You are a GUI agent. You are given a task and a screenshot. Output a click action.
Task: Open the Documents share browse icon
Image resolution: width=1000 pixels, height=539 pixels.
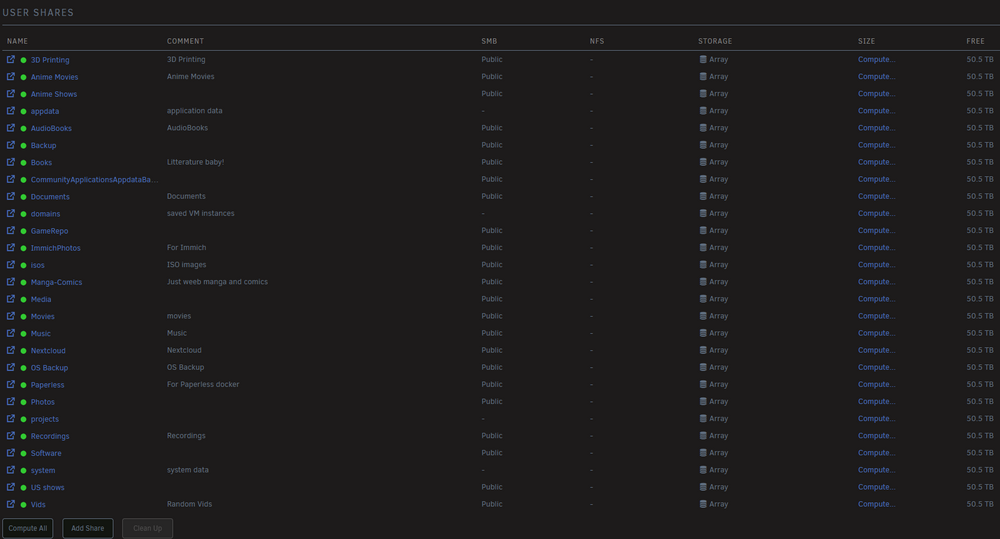point(11,196)
